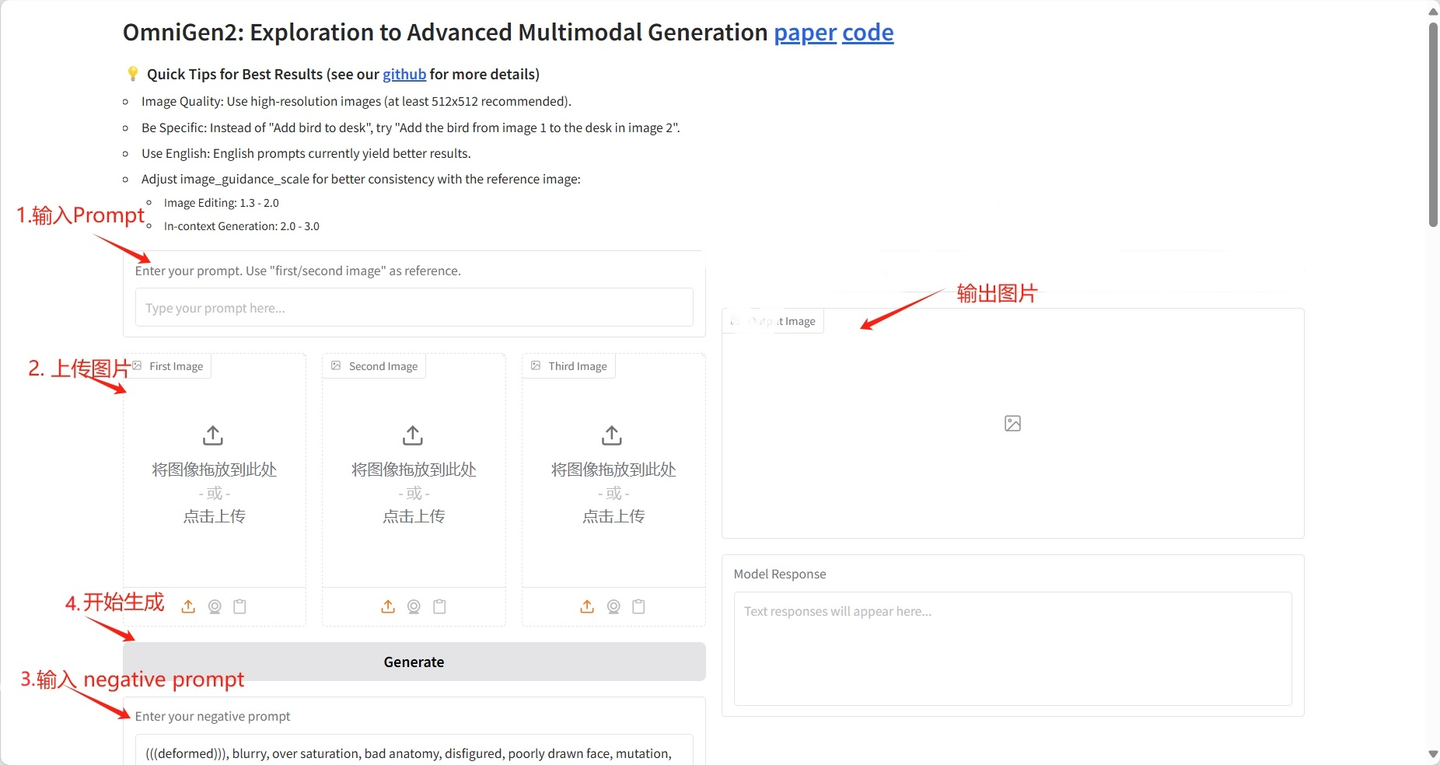Viewport: 1440px width, 765px height.
Task: Open the code link in title
Action: click(x=868, y=32)
